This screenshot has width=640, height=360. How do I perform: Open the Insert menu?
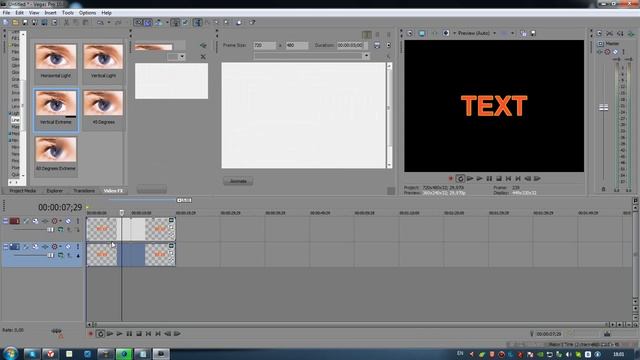point(50,13)
